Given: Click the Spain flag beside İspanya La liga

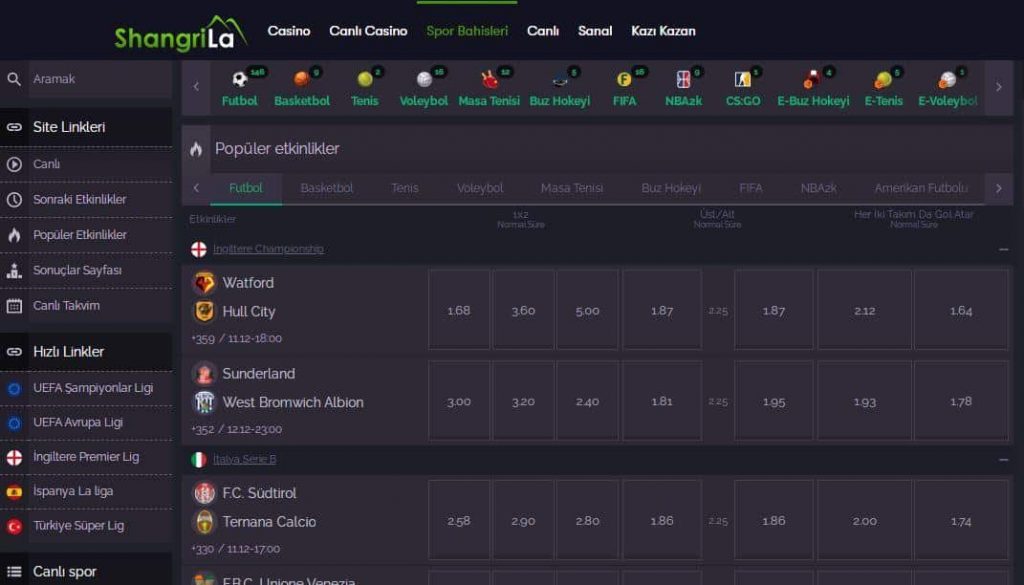Looking at the screenshot, I should [x=14, y=492].
